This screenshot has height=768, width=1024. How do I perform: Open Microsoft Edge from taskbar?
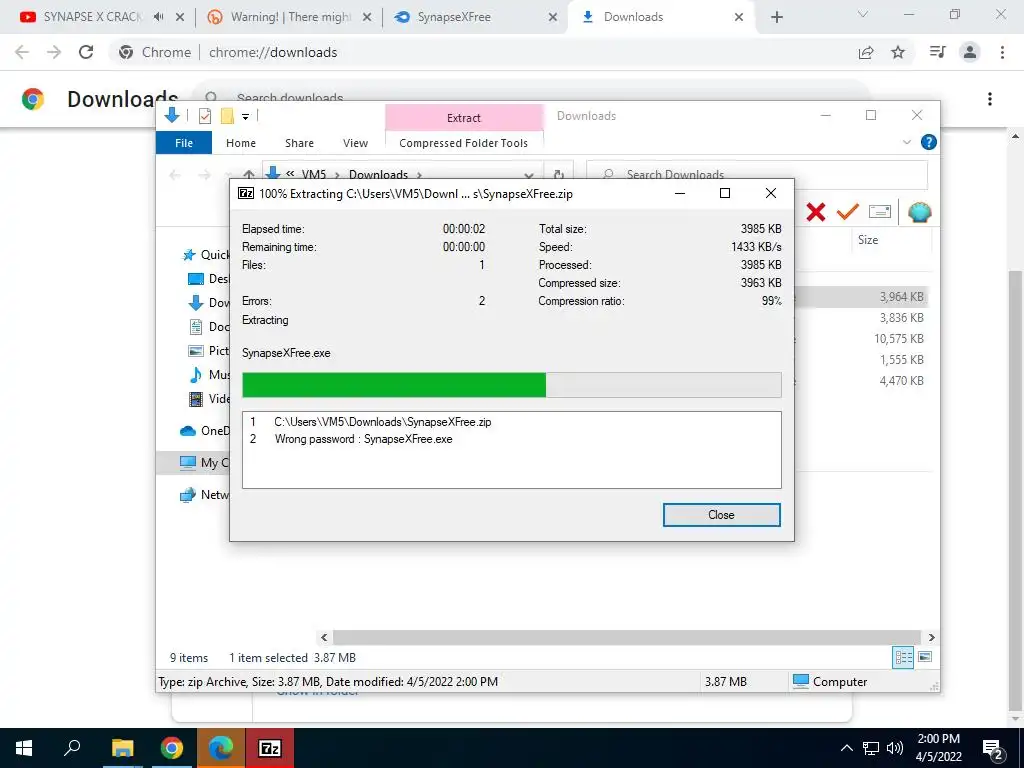(221, 748)
